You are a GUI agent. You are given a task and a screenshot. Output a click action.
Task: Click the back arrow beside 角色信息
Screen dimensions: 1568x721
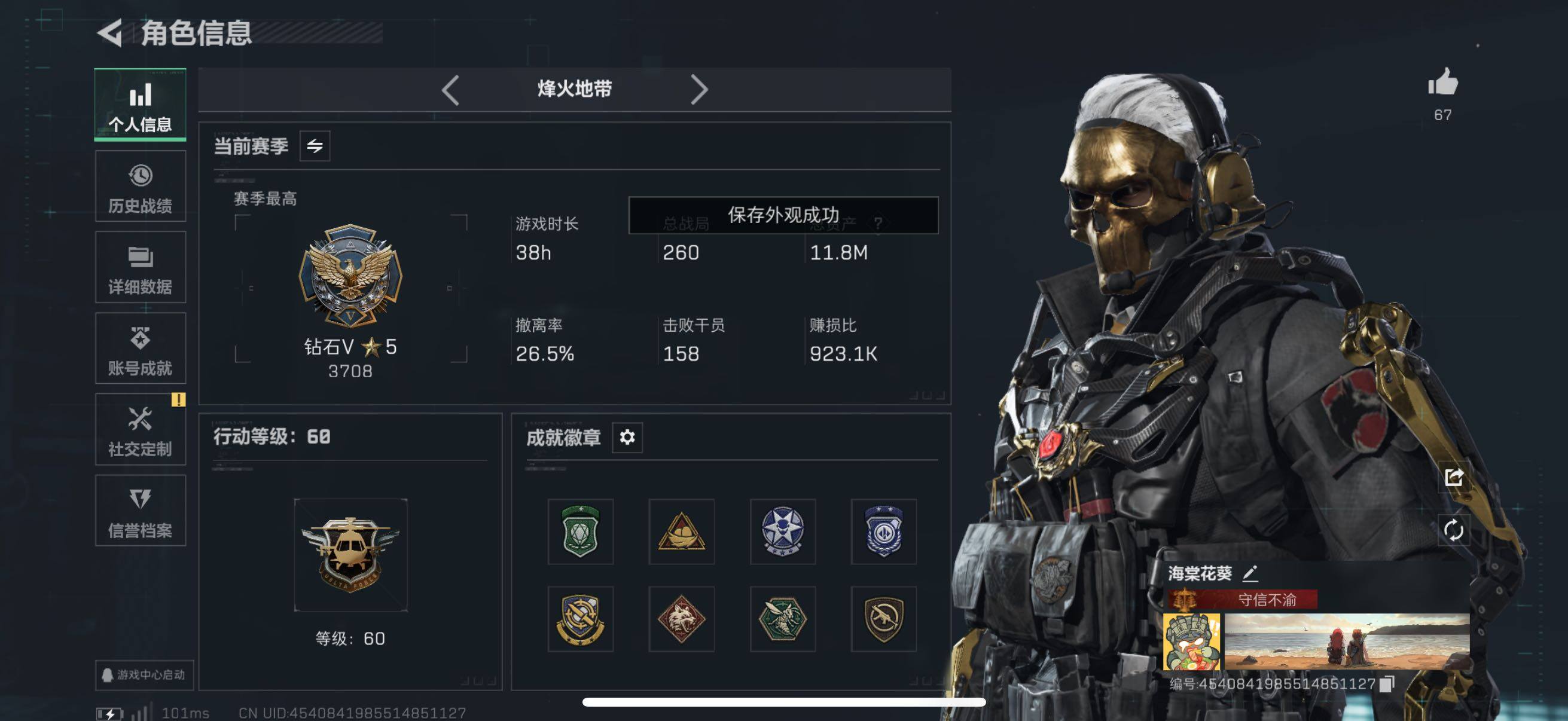point(110,33)
